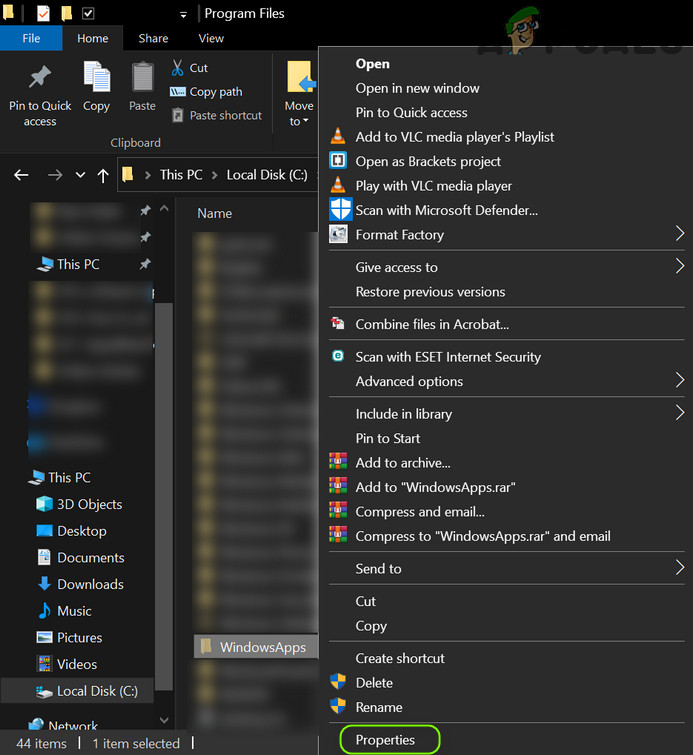This screenshot has width=693, height=755.
Task: Click the Pin to Quick access ribbon icon
Action: 40,78
